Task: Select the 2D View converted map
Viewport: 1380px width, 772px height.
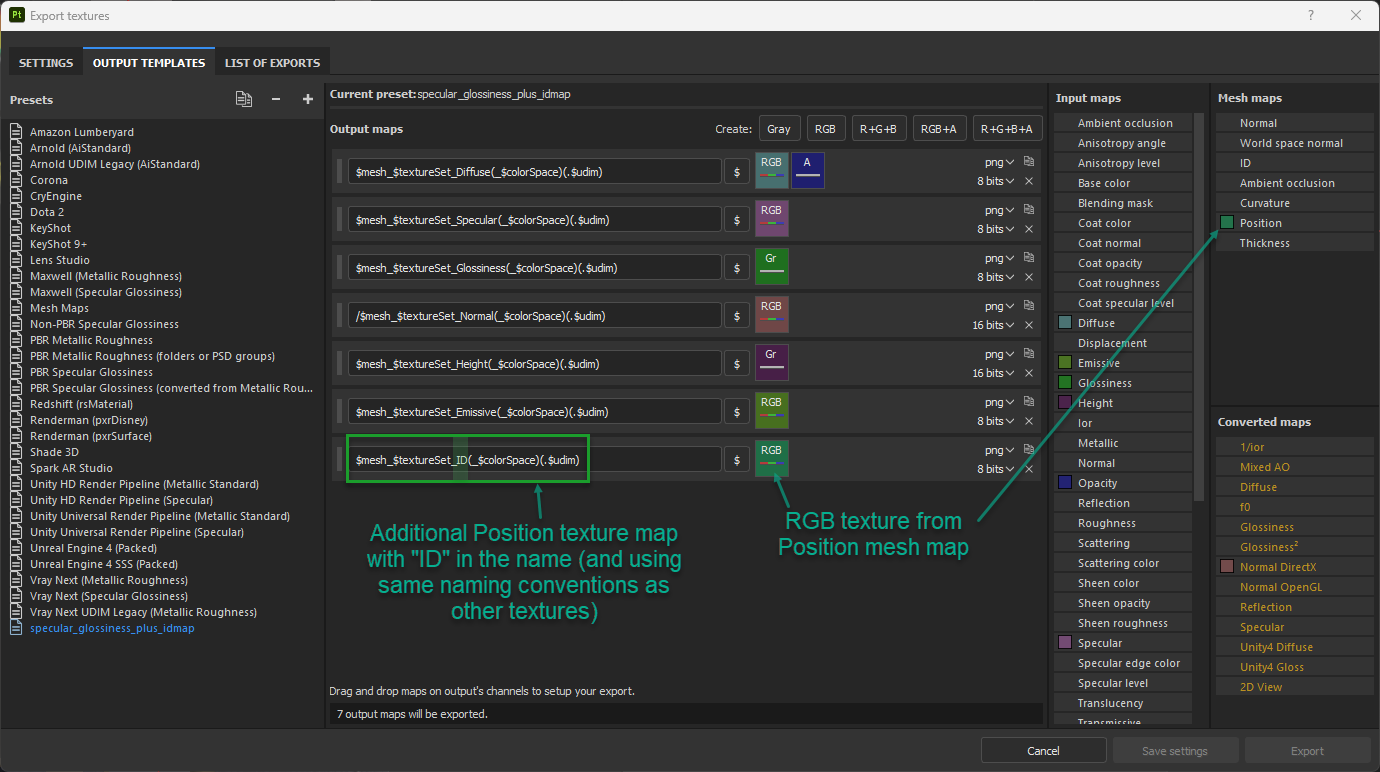Action: (x=1295, y=687)
